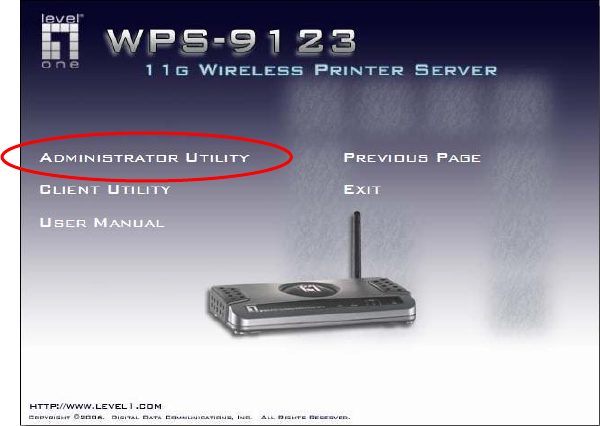600x426 pixels.
Task: Click the WPS-9123 product title
Action: click(x=231, y=41)
